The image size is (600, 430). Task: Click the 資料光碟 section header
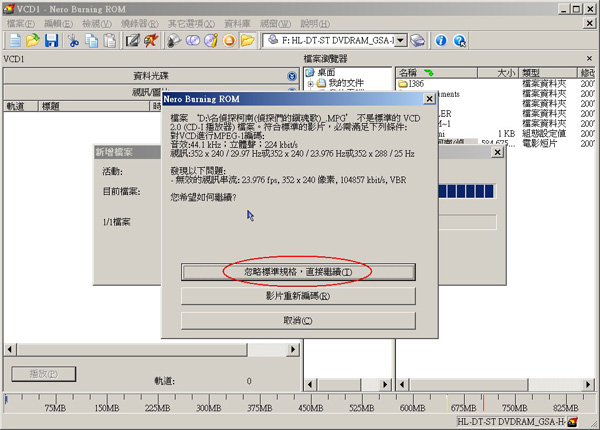[151, 76]
